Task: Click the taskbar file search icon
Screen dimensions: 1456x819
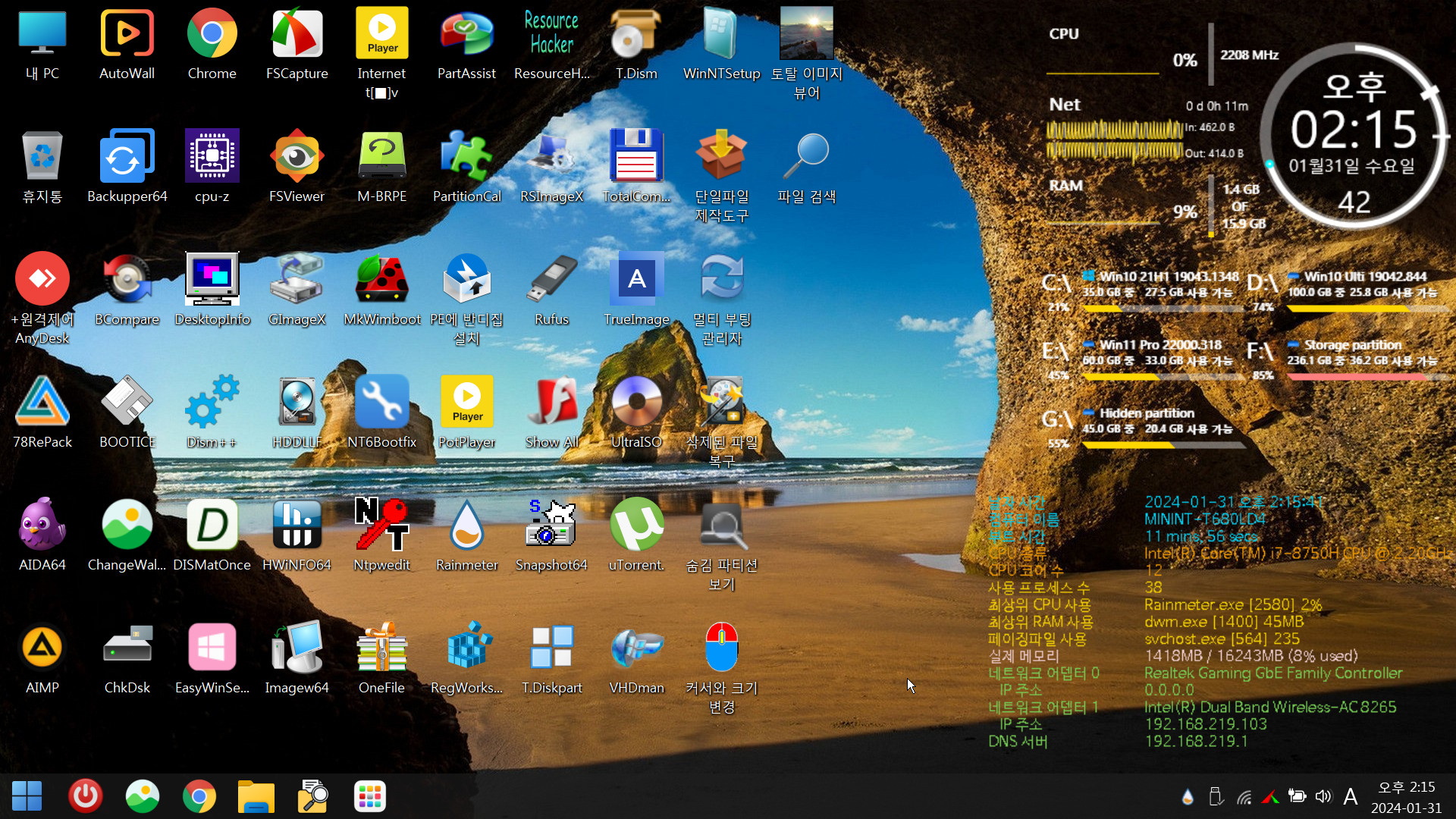Action: 312,796
